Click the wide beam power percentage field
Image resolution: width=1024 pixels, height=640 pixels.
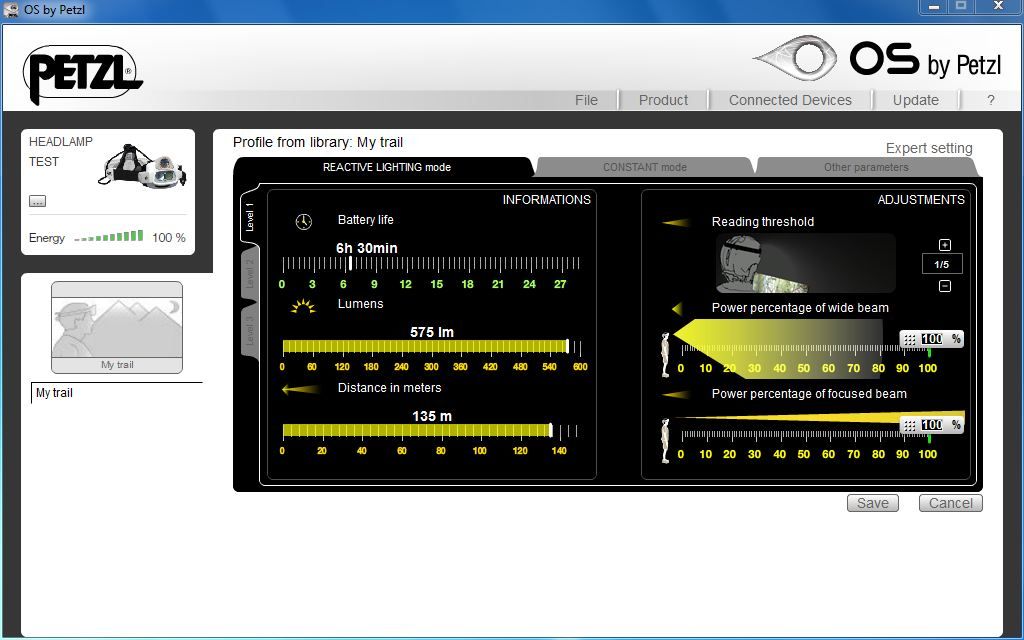coord(932,340)
